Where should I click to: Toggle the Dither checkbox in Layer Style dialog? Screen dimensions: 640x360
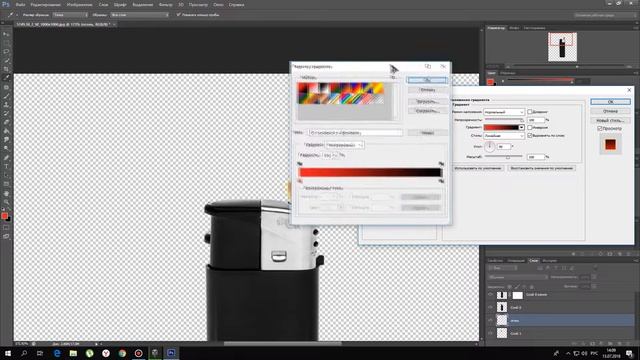529,111
